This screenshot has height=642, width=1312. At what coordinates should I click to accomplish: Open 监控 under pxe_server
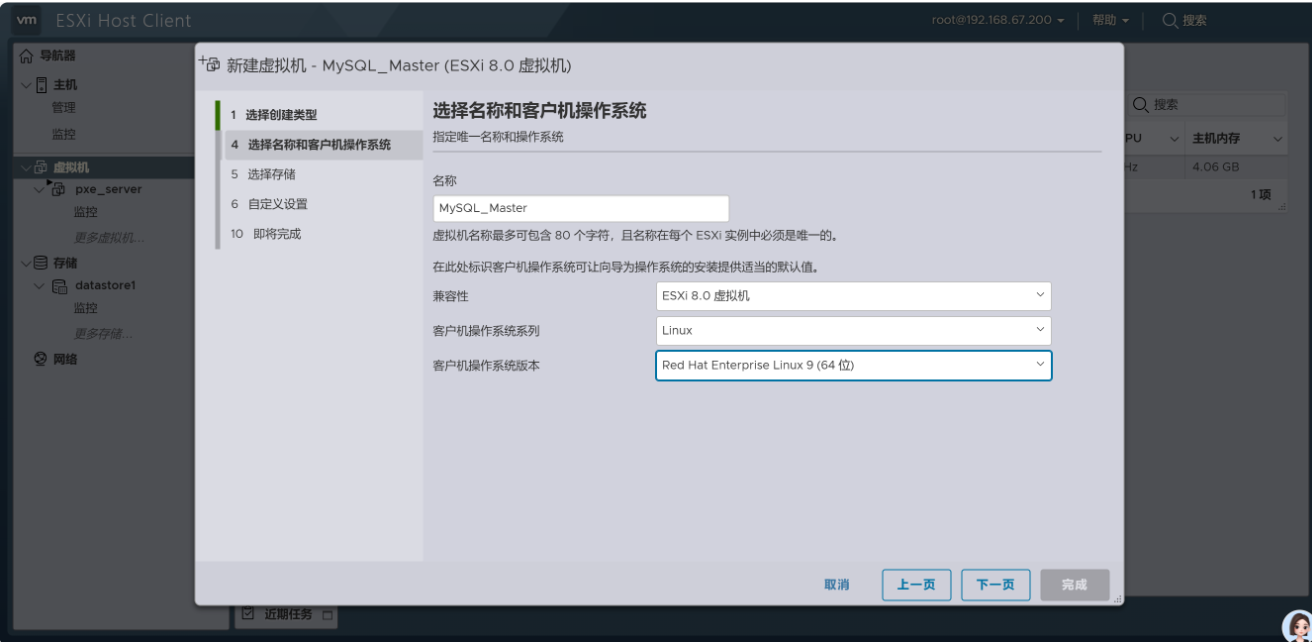point(86,212)
